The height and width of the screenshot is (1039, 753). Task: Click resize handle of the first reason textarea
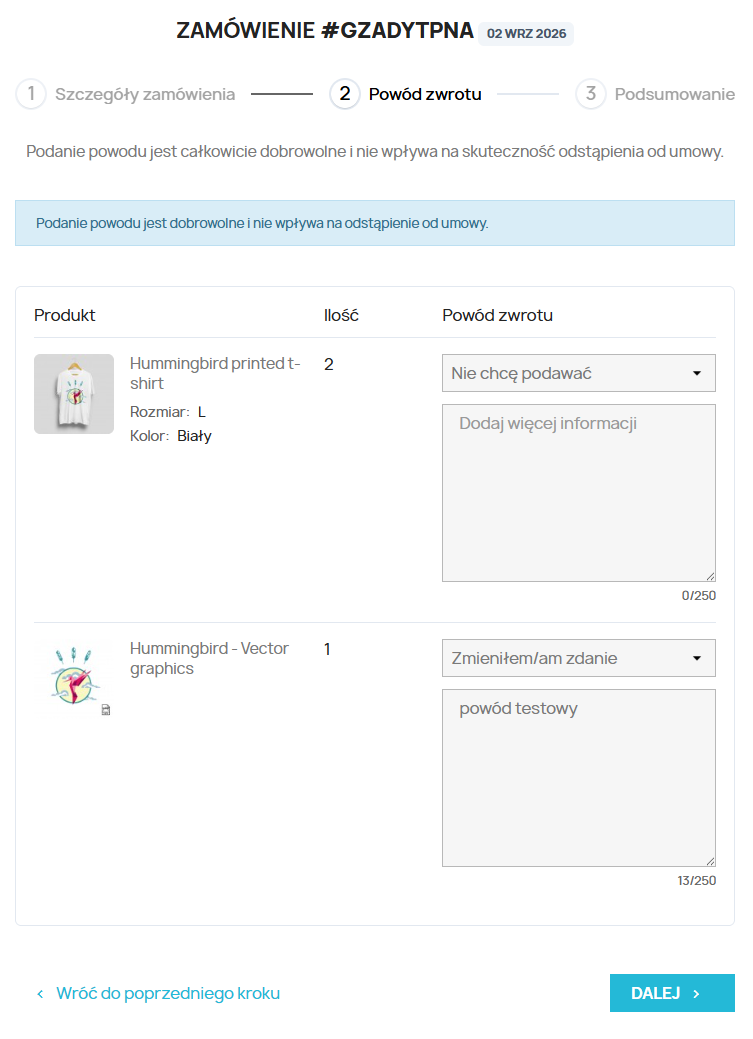click(710, 576)
